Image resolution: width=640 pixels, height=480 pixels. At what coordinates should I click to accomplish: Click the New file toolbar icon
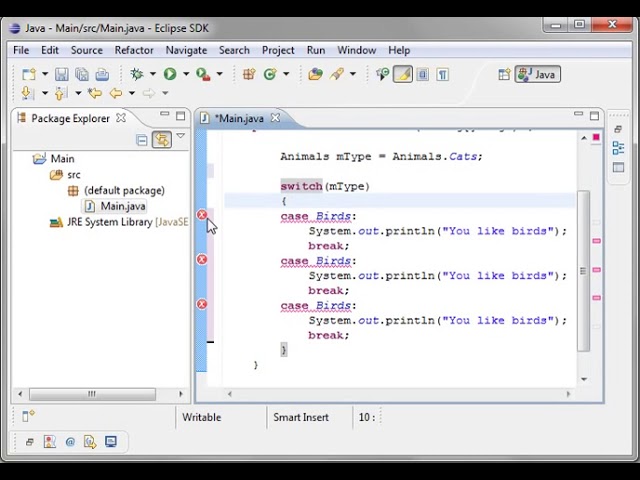(29, 74)
